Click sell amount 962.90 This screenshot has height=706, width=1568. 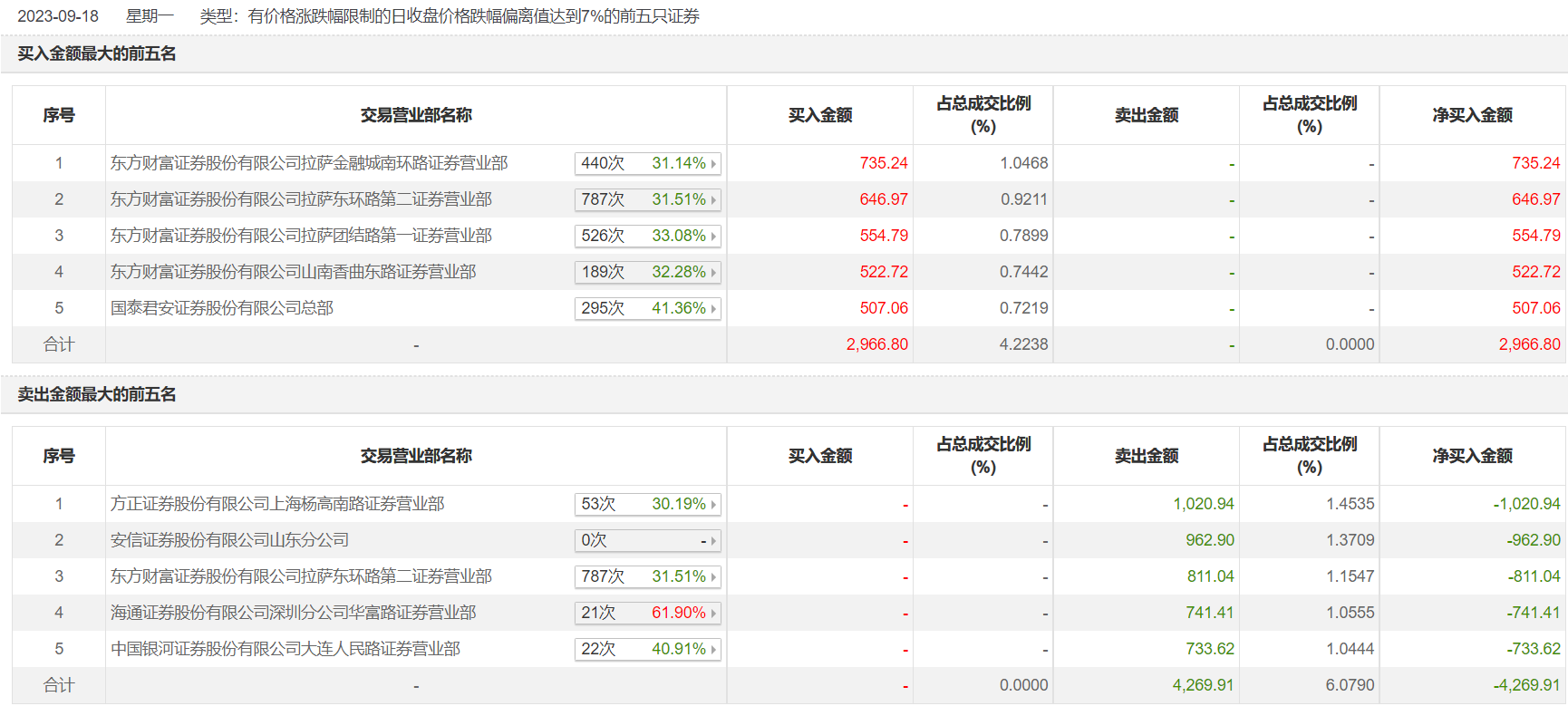1210,540
